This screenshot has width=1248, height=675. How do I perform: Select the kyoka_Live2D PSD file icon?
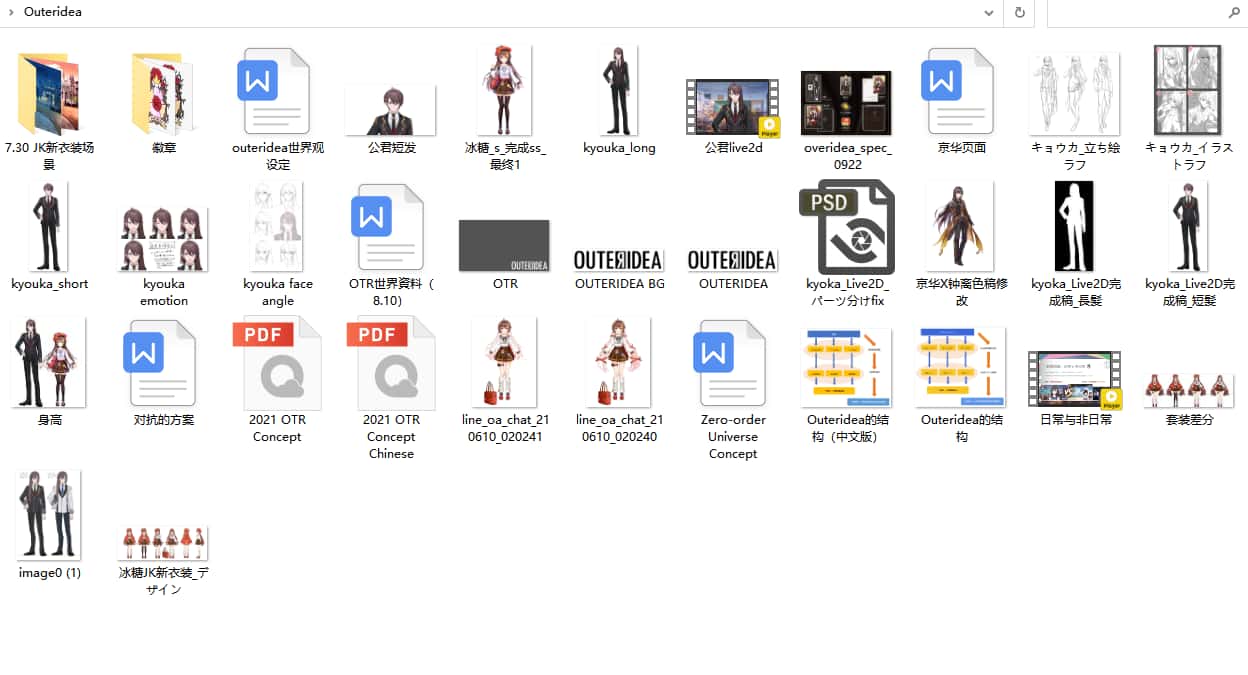click(847, 228)
